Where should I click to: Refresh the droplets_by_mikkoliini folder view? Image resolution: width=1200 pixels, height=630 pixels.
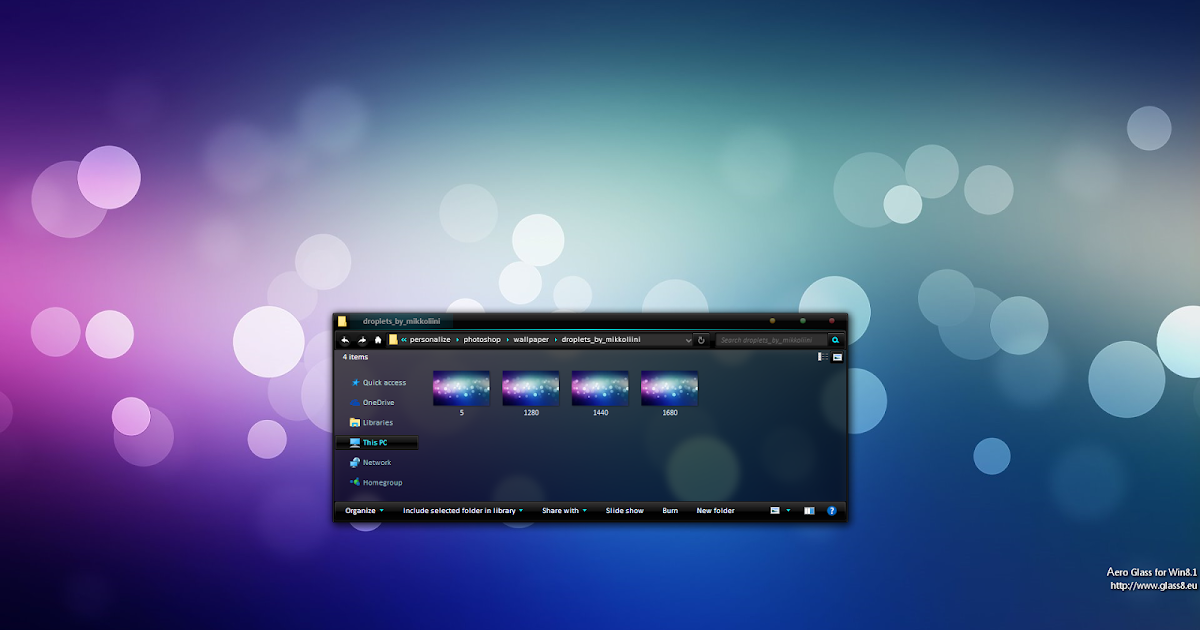[701, 340]
